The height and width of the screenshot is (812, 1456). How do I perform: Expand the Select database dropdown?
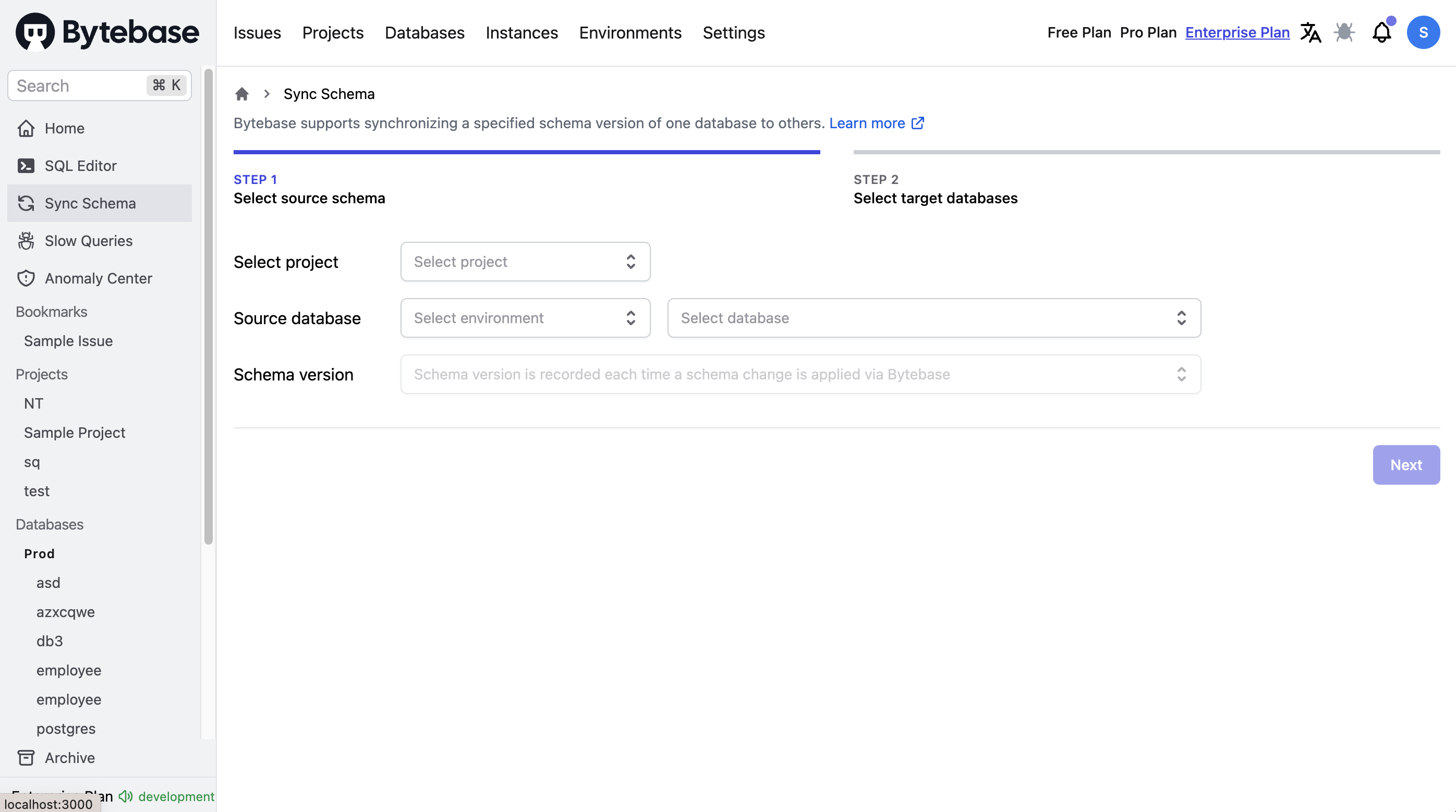[x=934, y=318]
